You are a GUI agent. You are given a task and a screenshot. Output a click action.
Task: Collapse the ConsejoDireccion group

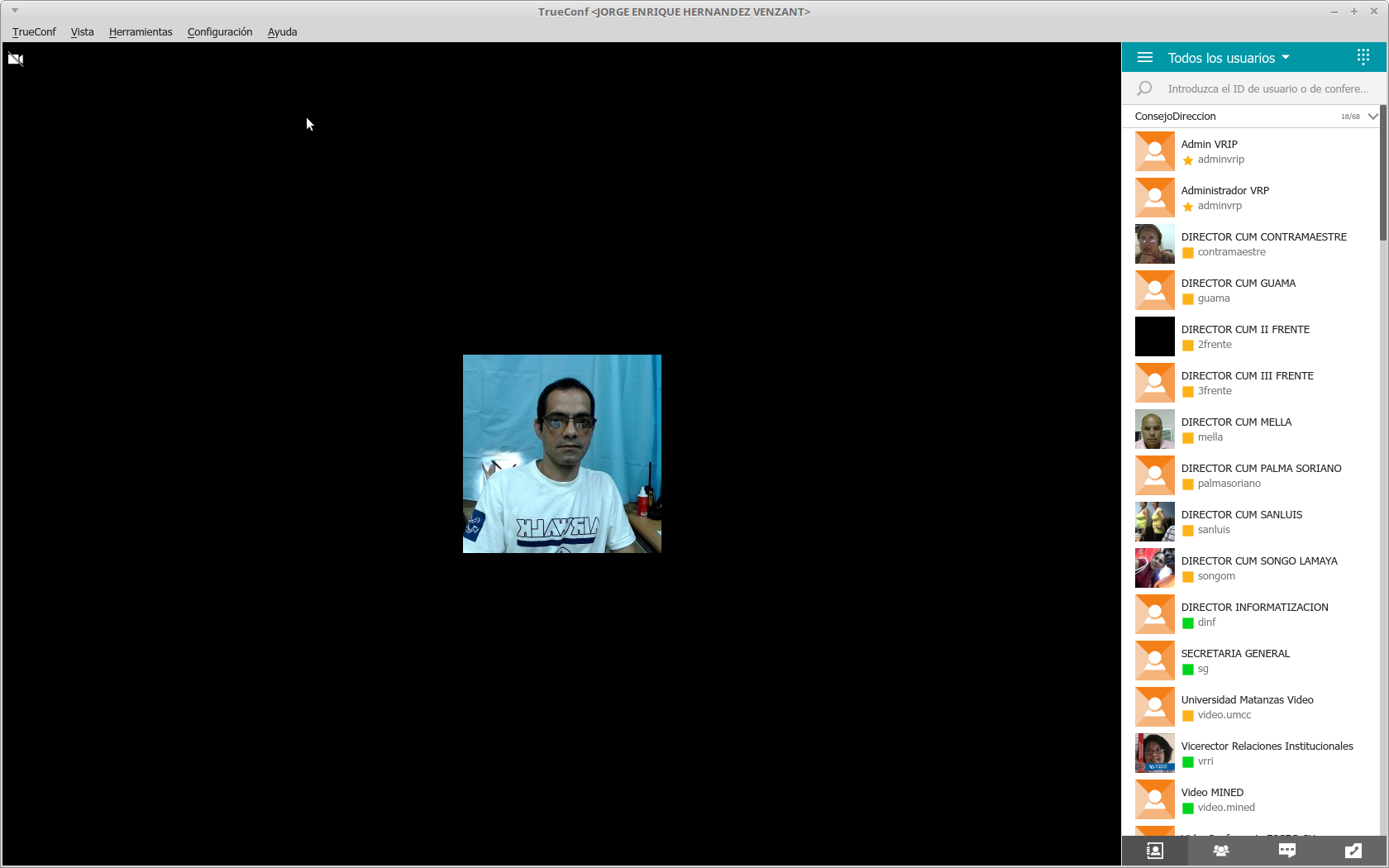pyautogui.click(x=1372, y=117)
